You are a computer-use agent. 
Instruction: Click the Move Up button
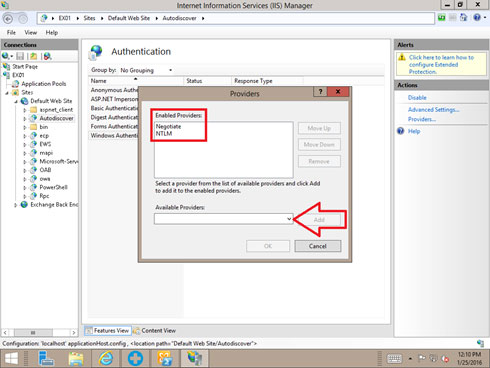[319, 128]
